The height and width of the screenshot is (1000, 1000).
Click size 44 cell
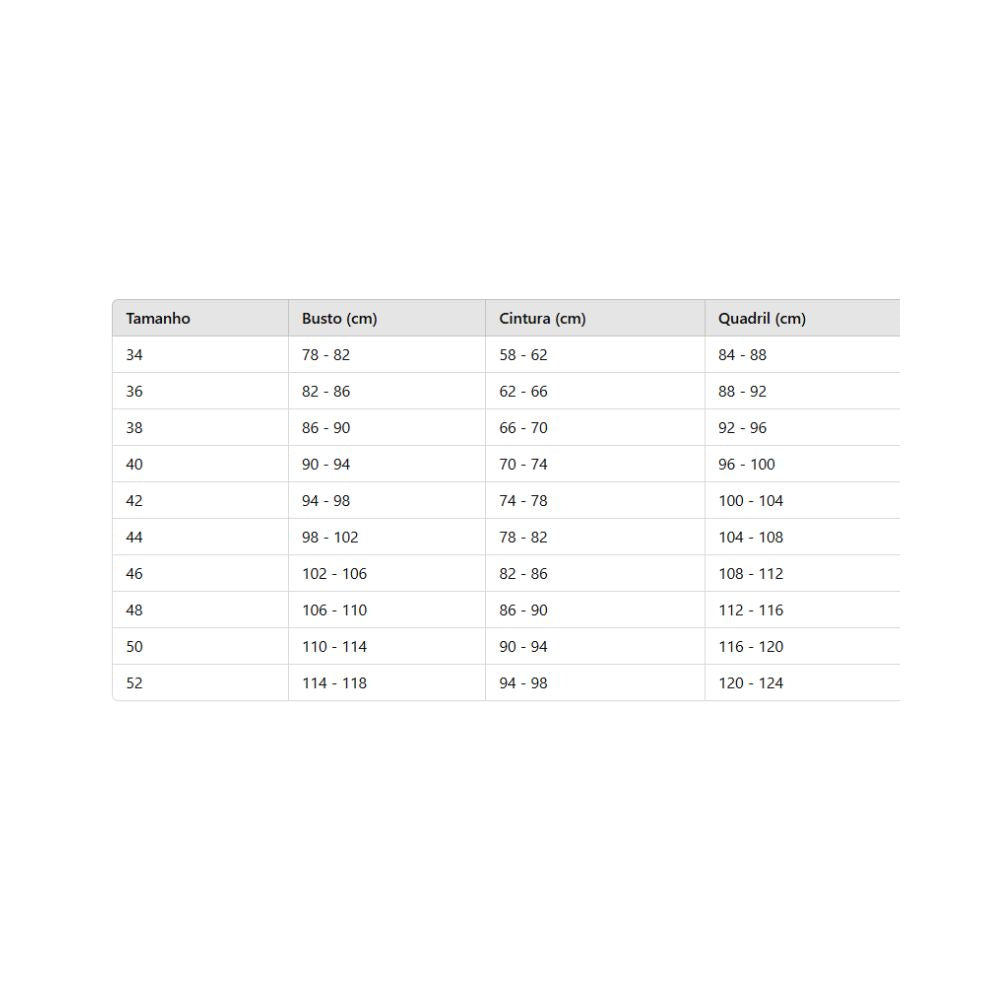pyautogui.click(x=135, y=537)
